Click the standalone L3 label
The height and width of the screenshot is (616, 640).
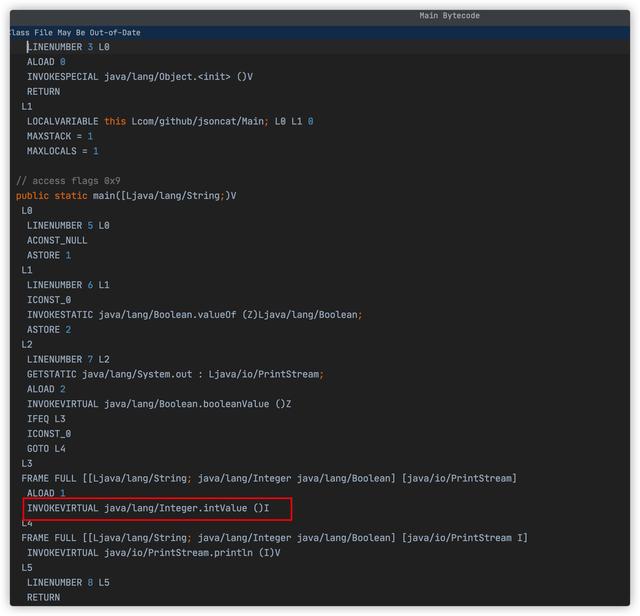(27, 464)
